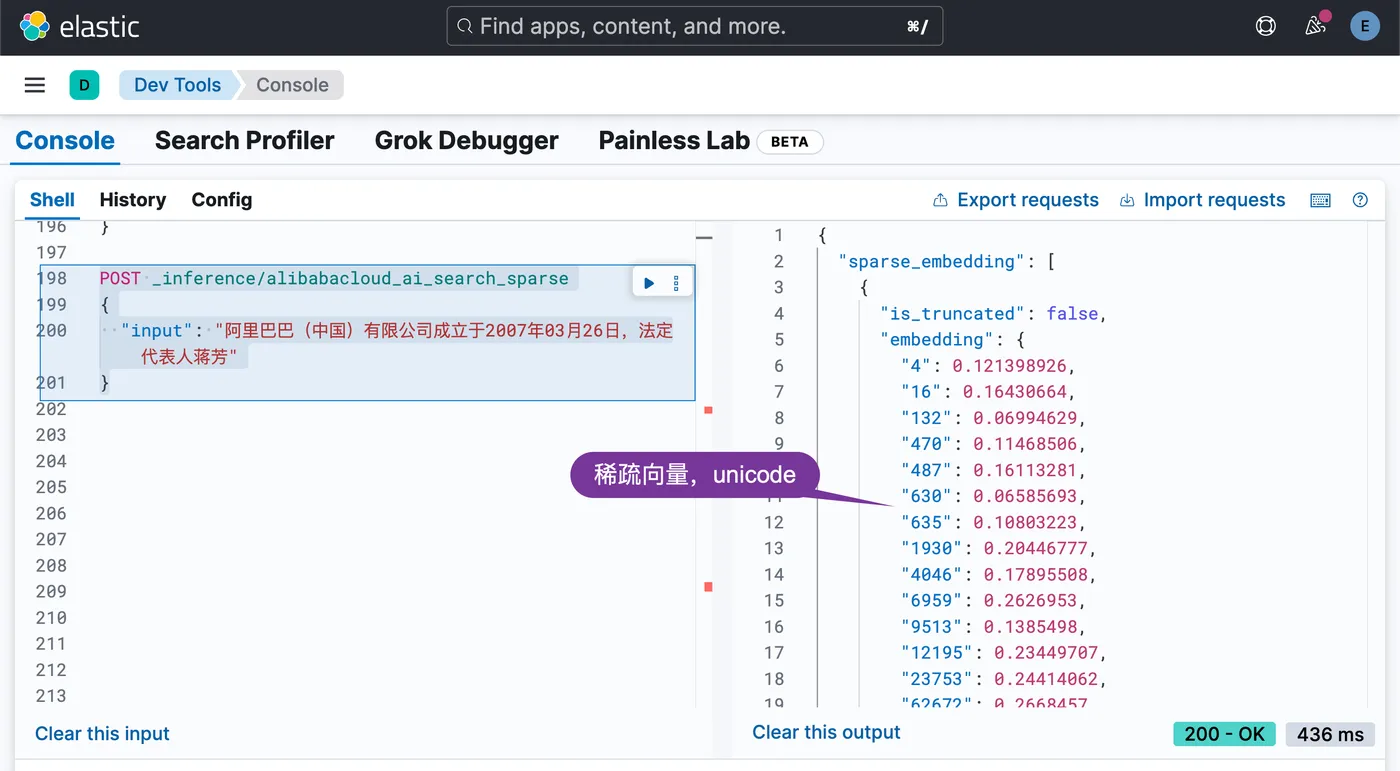Click the BETA badge
This screenshot has height=771, width=1400.
(790, 142)
